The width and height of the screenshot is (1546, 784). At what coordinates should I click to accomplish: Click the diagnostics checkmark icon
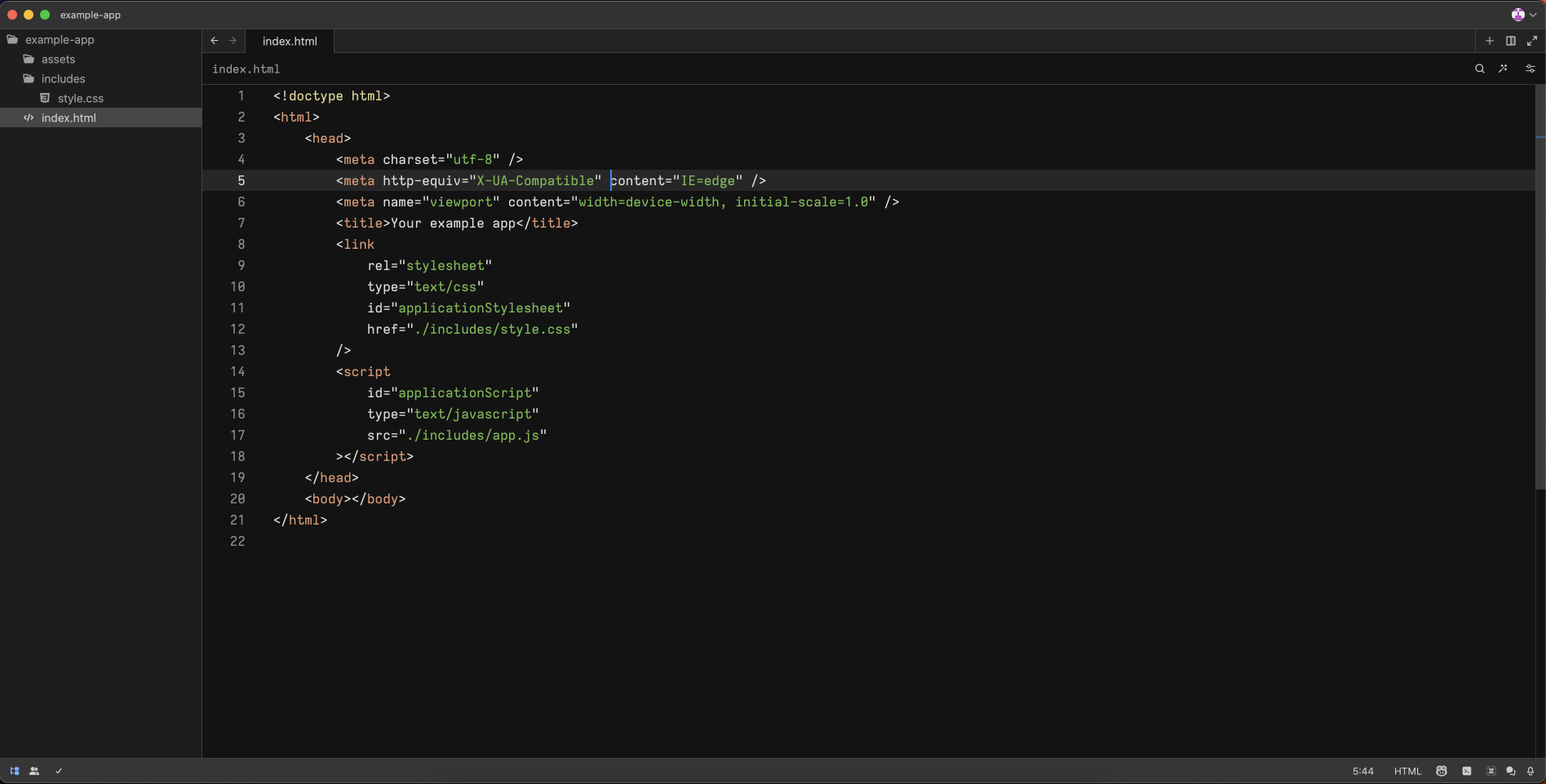[x=59, y=771]
